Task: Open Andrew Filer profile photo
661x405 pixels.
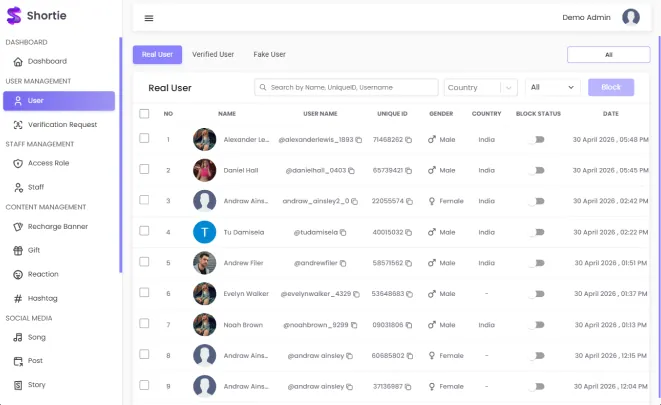Action: tap(204, 263)
